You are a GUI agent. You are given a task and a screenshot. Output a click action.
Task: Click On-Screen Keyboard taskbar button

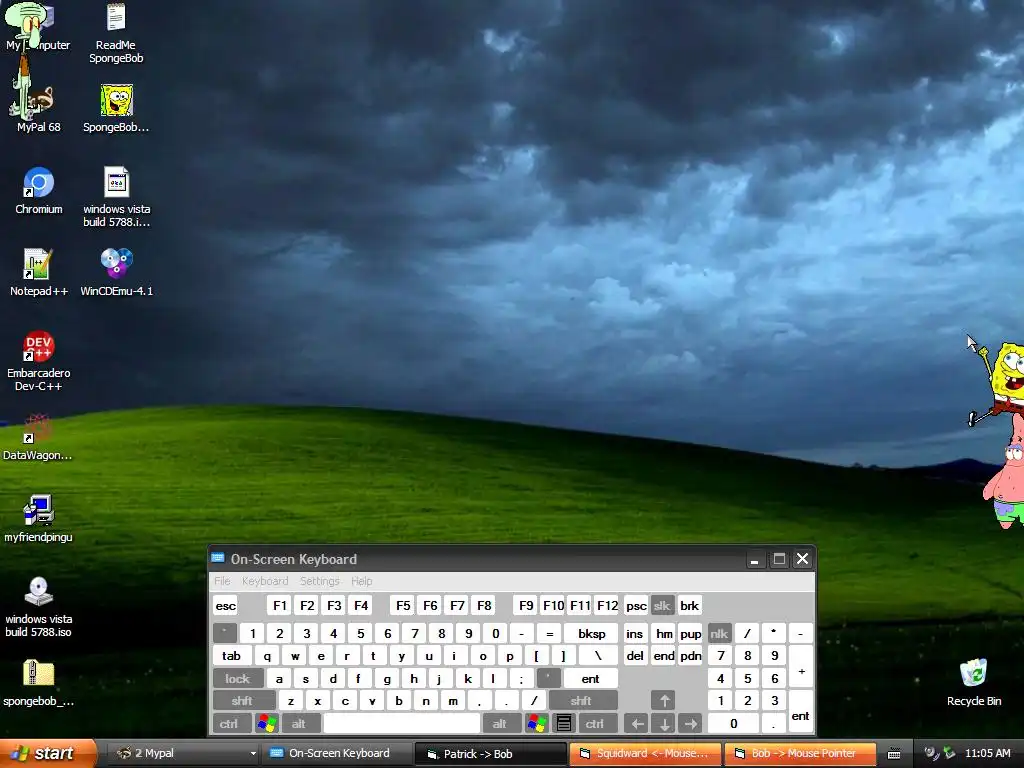336,754
